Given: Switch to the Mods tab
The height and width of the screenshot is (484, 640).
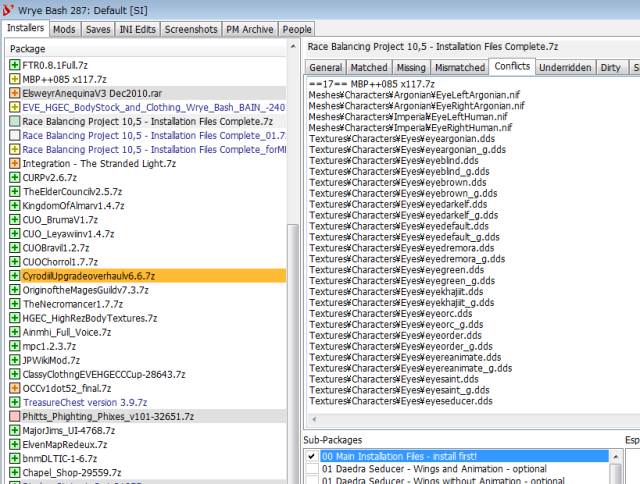Looking at the screenshot, I should point(65,30).
